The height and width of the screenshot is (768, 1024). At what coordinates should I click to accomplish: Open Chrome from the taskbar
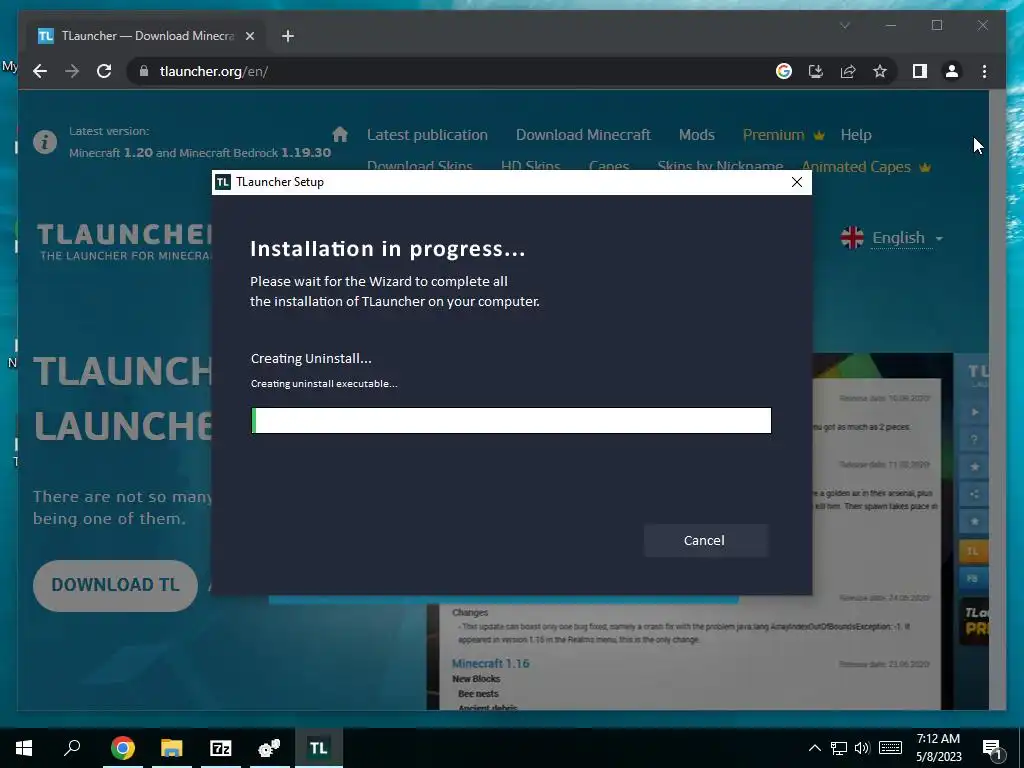[123, 748]
